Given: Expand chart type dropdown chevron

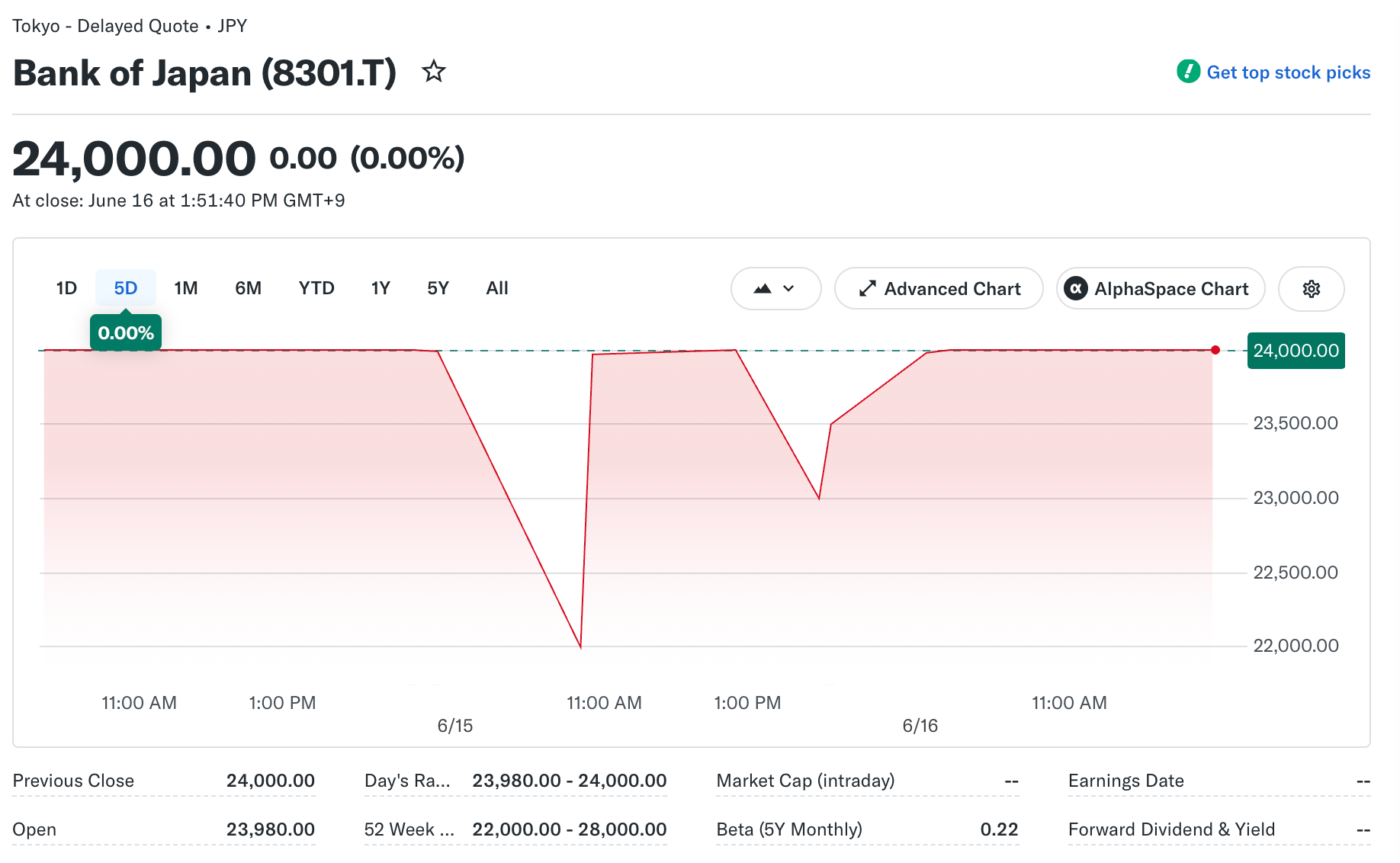Looking at the screenshot, I should 789,289.
